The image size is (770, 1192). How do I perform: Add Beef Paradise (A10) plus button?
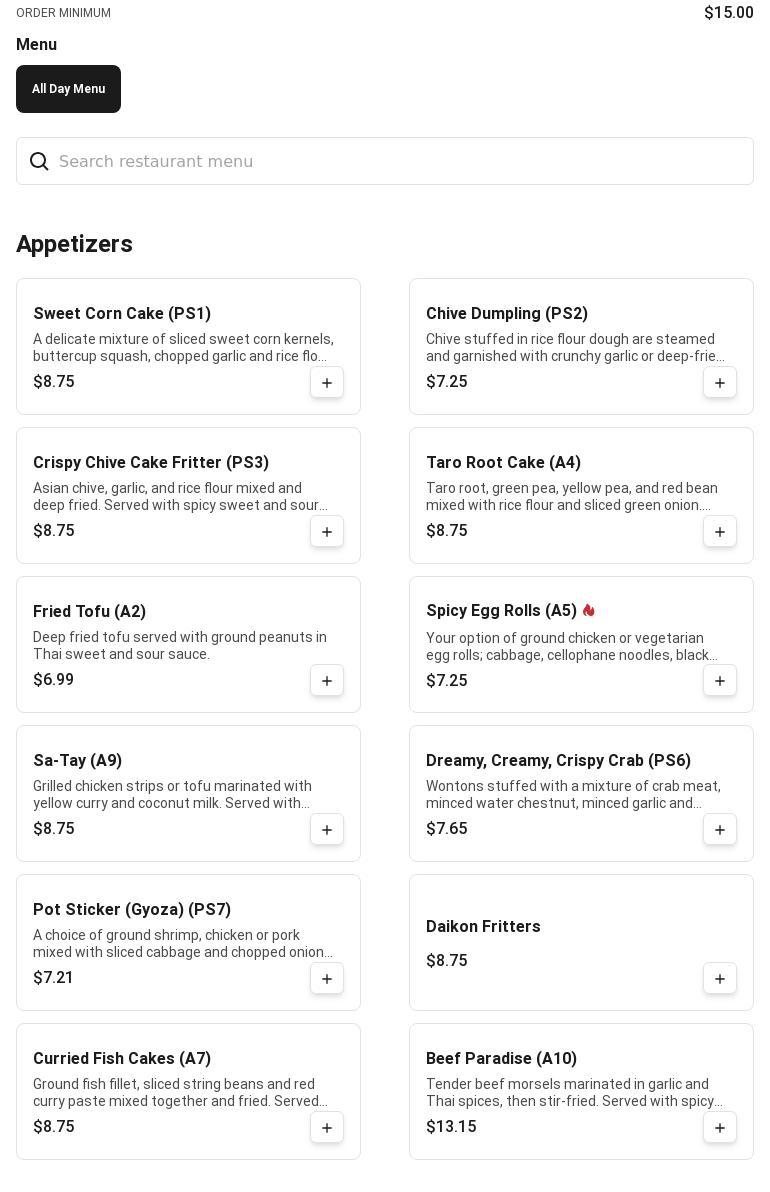pos(719,1127)
